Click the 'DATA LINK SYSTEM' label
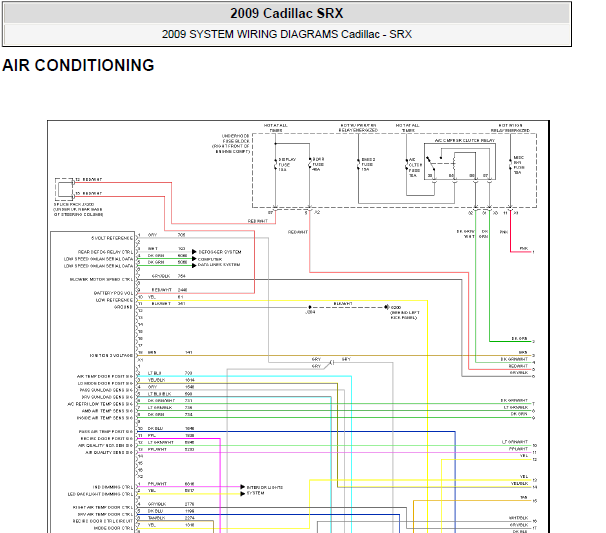Viewport: 606px width, 533px height. pyautogui.click(x=219, y=265)
